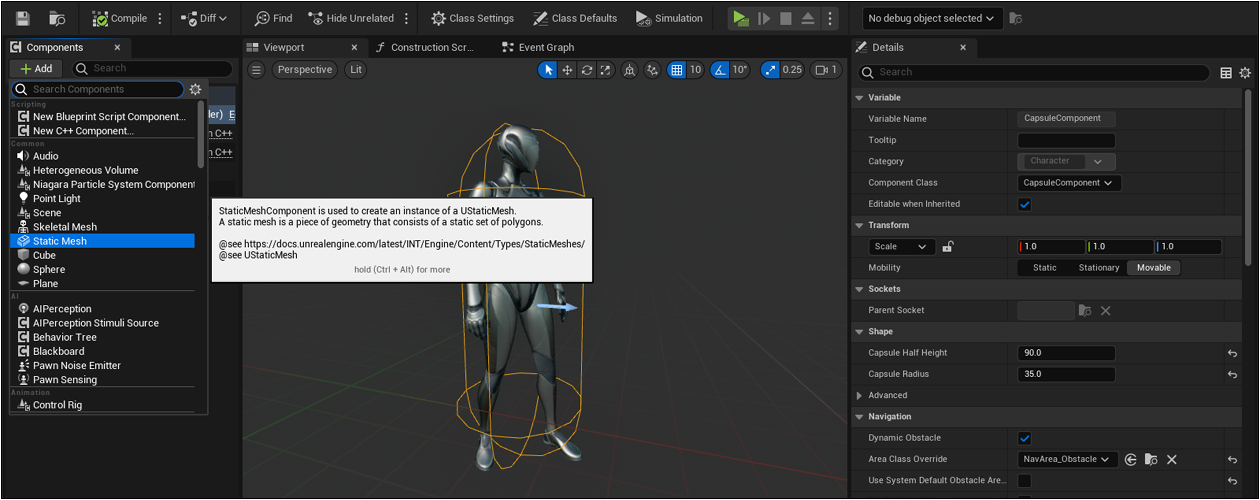Set Mobility to Static
Screen dimensions: 1260x500
[x=1044, y=268]
